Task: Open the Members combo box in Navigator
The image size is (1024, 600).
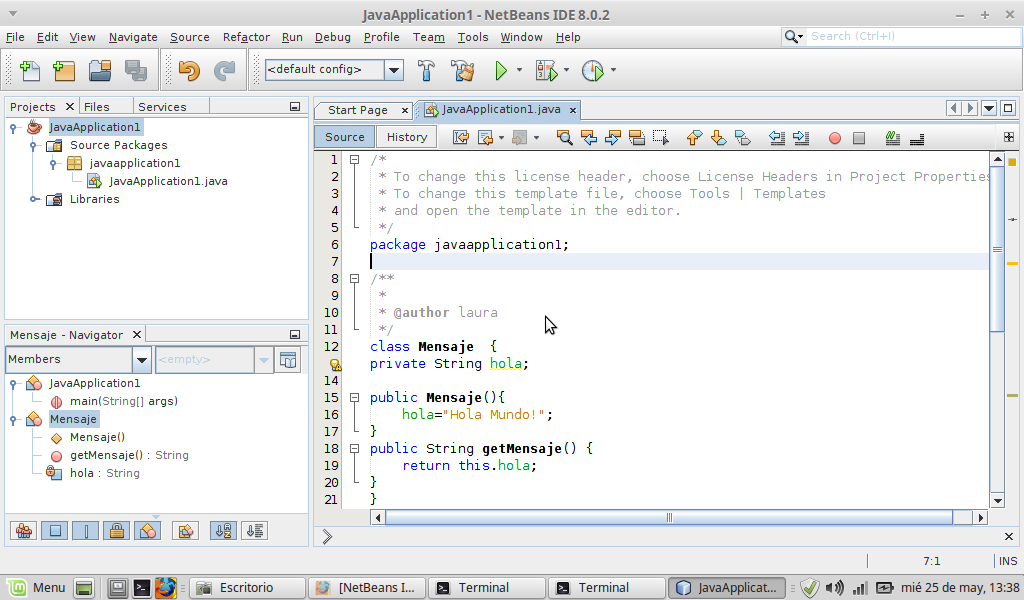Action: point(141,360)
